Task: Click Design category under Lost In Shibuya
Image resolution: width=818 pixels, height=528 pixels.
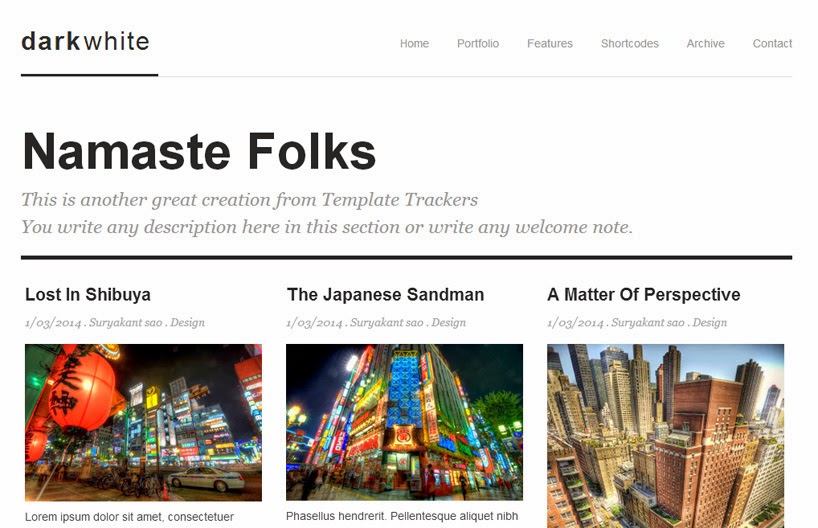Action: tap(187, 322)
